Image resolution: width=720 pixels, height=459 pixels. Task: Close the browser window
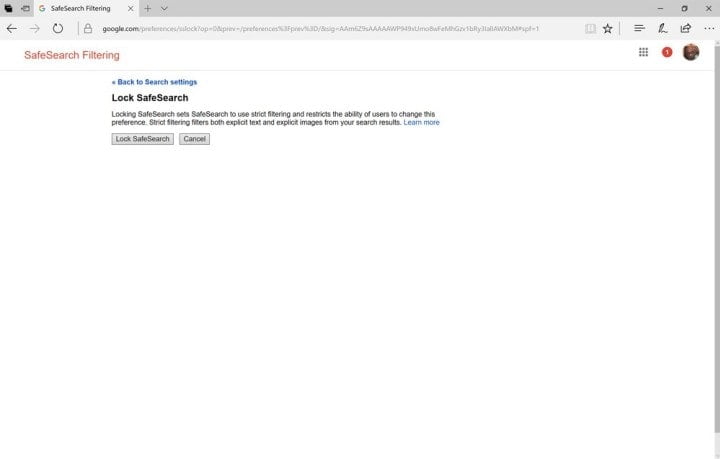coord(709,8)
